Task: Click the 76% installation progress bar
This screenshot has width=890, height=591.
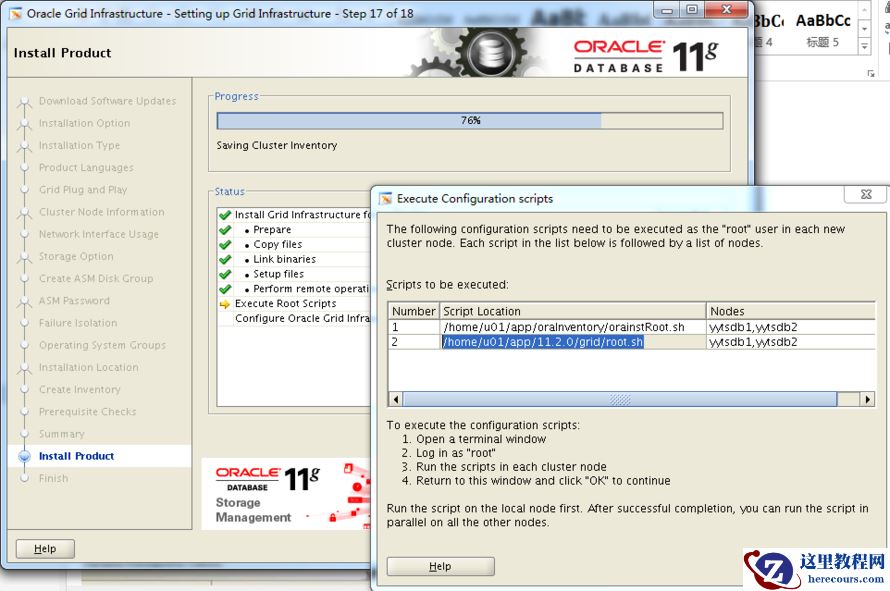Action: point(470,120)
